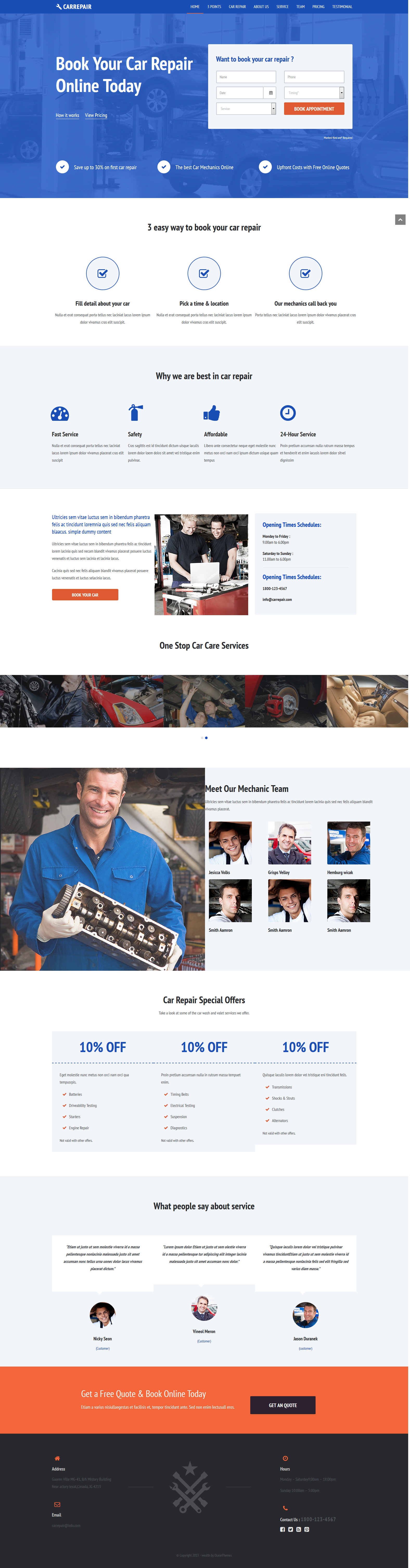Click the Name input field
Image resolution: width=410 pixels, height=1568 pixels.
(x=246, y=77)
